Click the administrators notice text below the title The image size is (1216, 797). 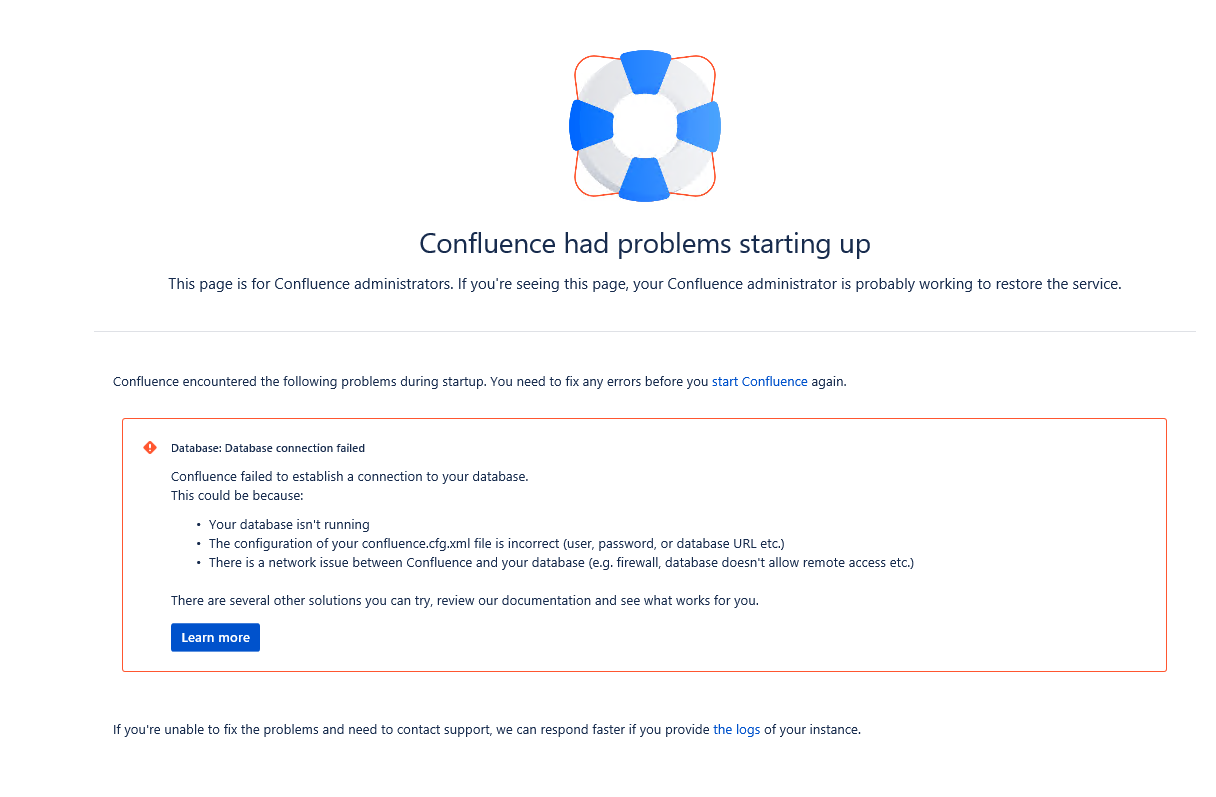click(x=645, y=283)
